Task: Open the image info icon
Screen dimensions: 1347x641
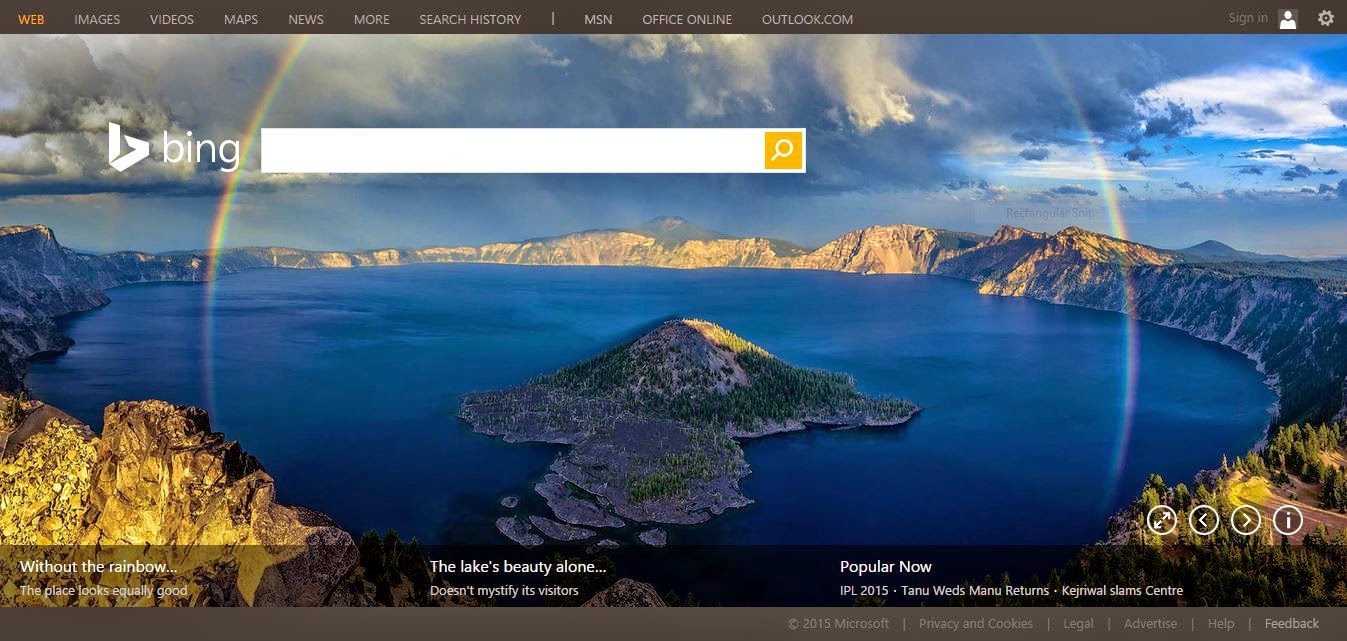Action: point(1288,520)
